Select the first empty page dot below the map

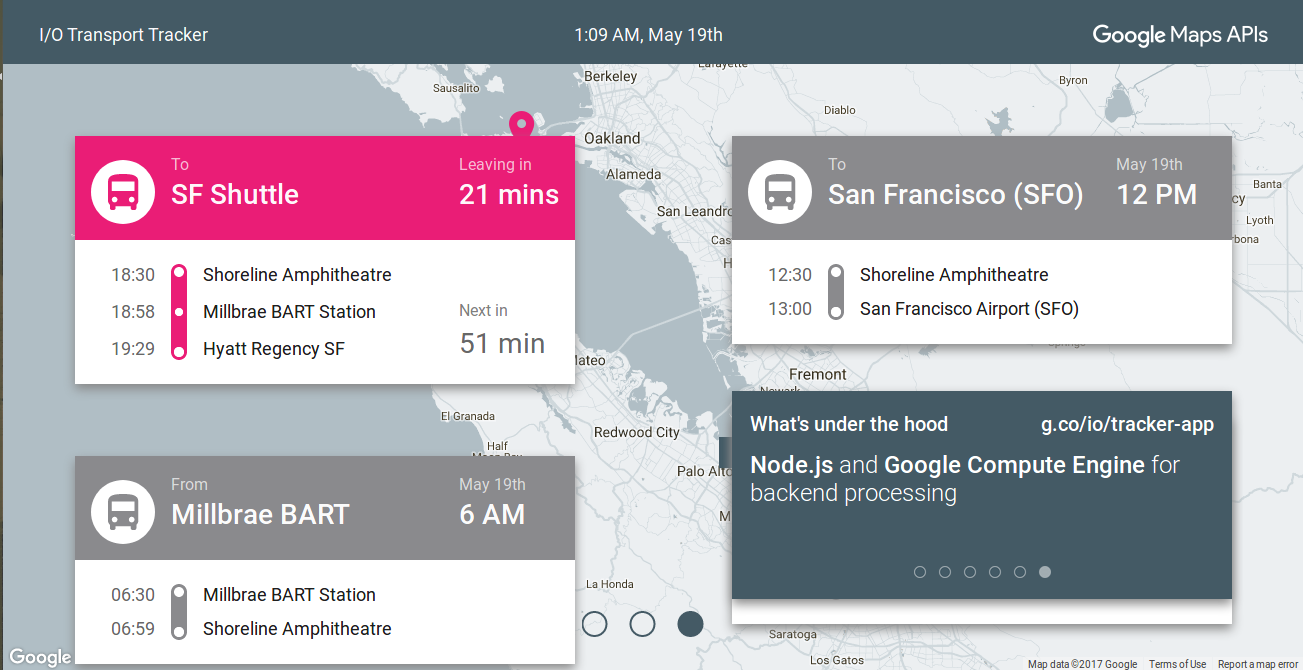click(594, 624)
